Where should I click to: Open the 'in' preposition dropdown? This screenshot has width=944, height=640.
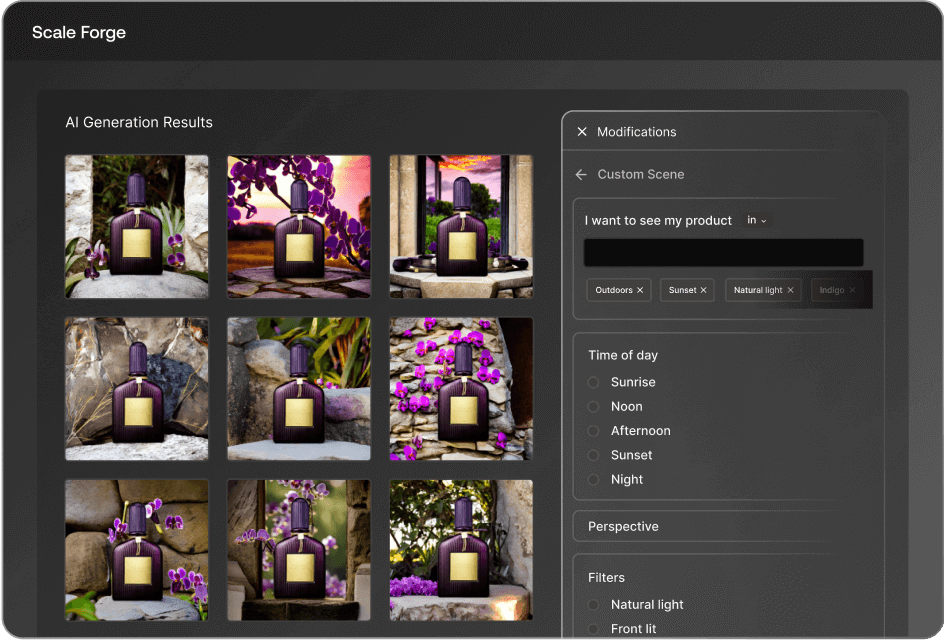click(757, 220)
